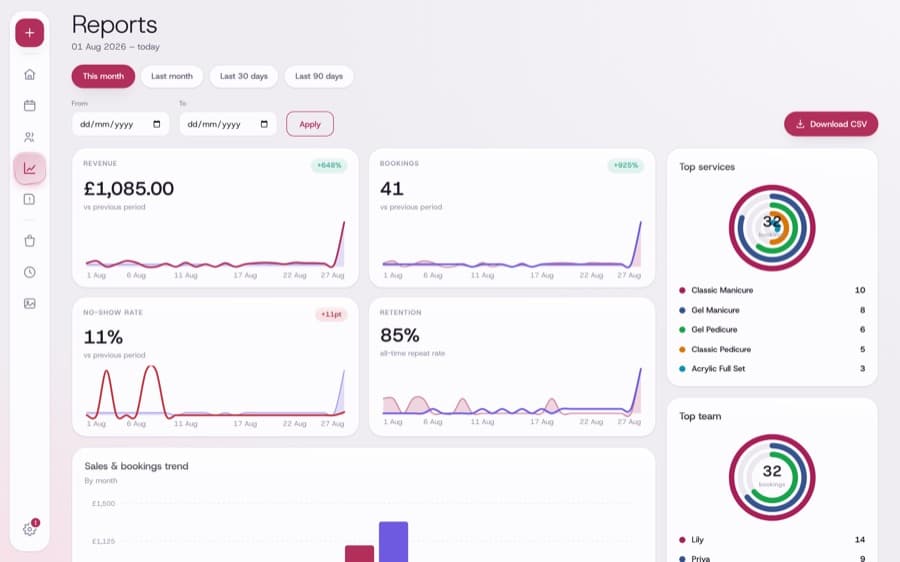Click the Apply button
The width and height of the screenshot is (900, 562).
coord(310,124)
